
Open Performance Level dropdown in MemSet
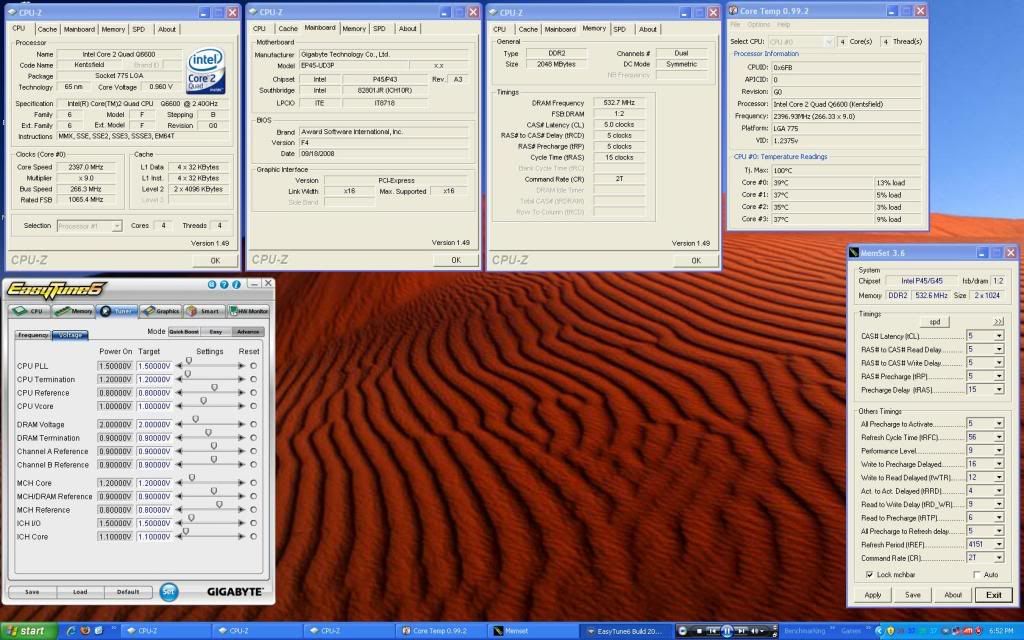tap(999, 451)
